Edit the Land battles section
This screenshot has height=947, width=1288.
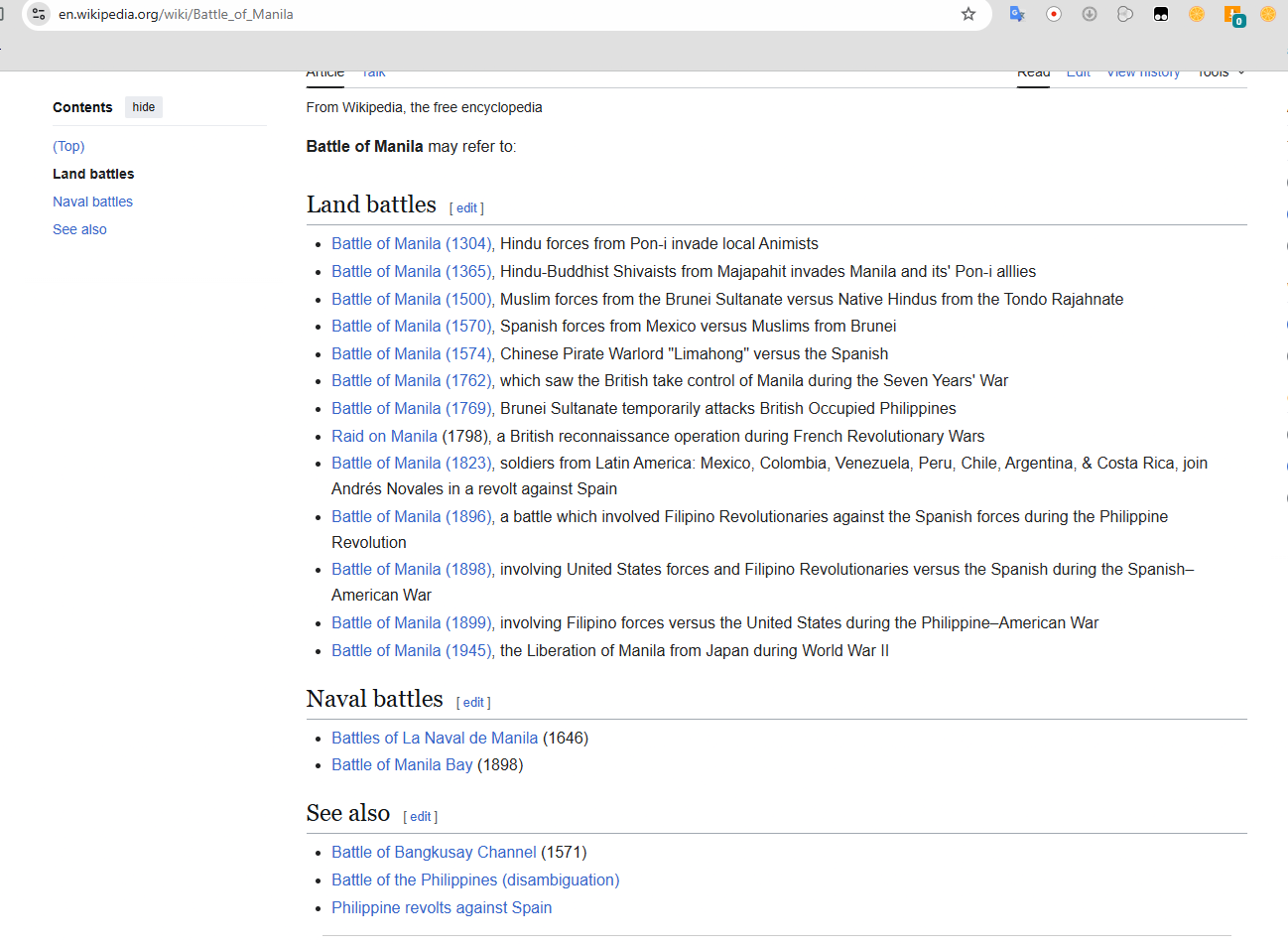point(466,208)
